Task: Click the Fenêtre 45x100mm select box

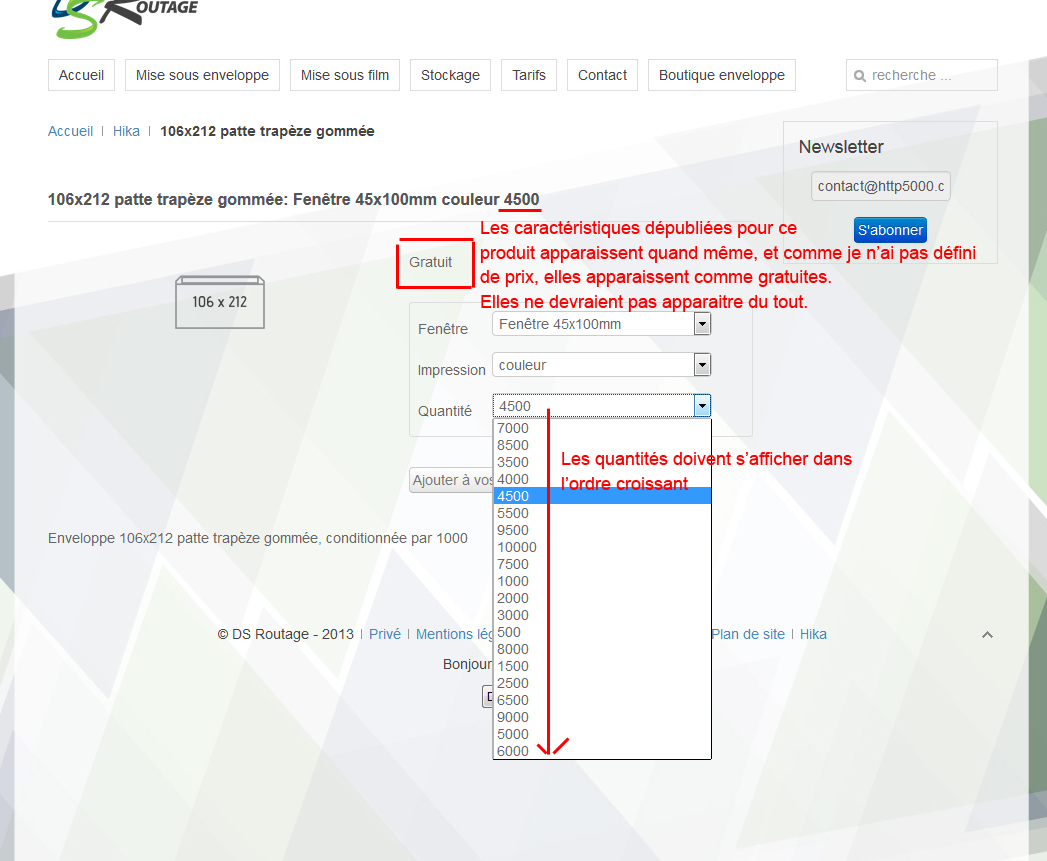Action: pyautogui.click(x=601, y=325)
